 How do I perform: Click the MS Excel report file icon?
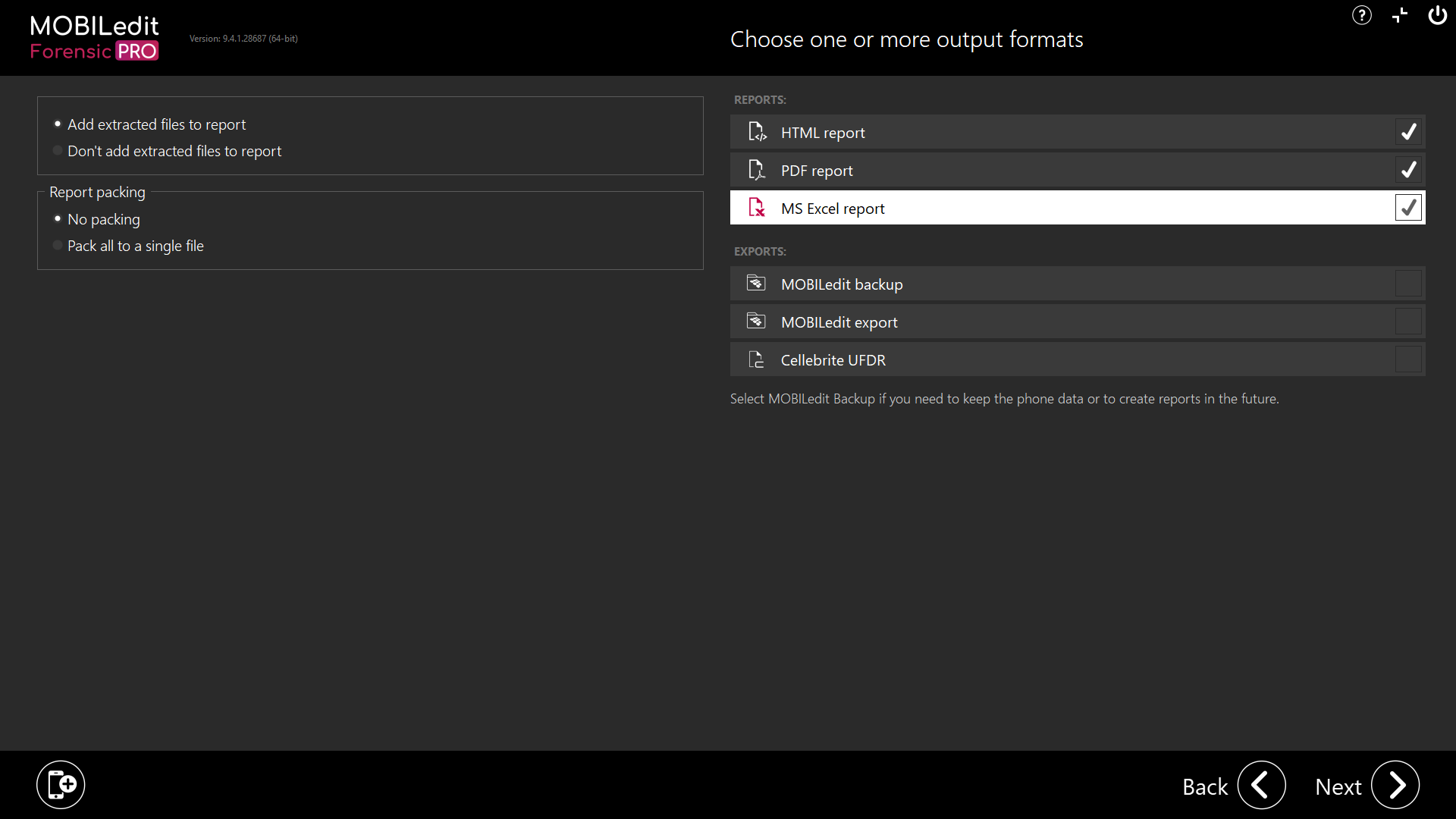coord(757,207)
